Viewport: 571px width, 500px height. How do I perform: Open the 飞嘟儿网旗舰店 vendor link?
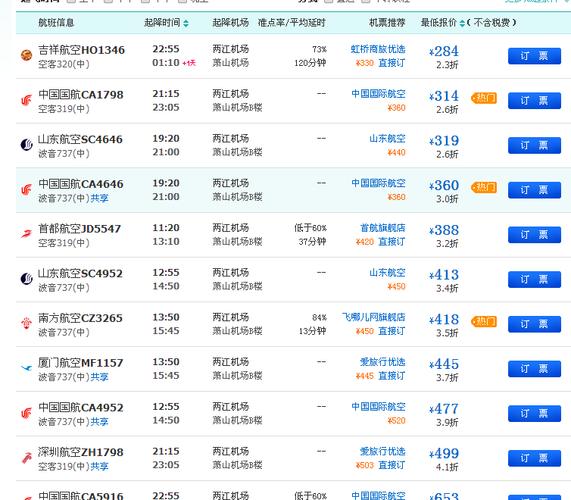click(374, 317)
